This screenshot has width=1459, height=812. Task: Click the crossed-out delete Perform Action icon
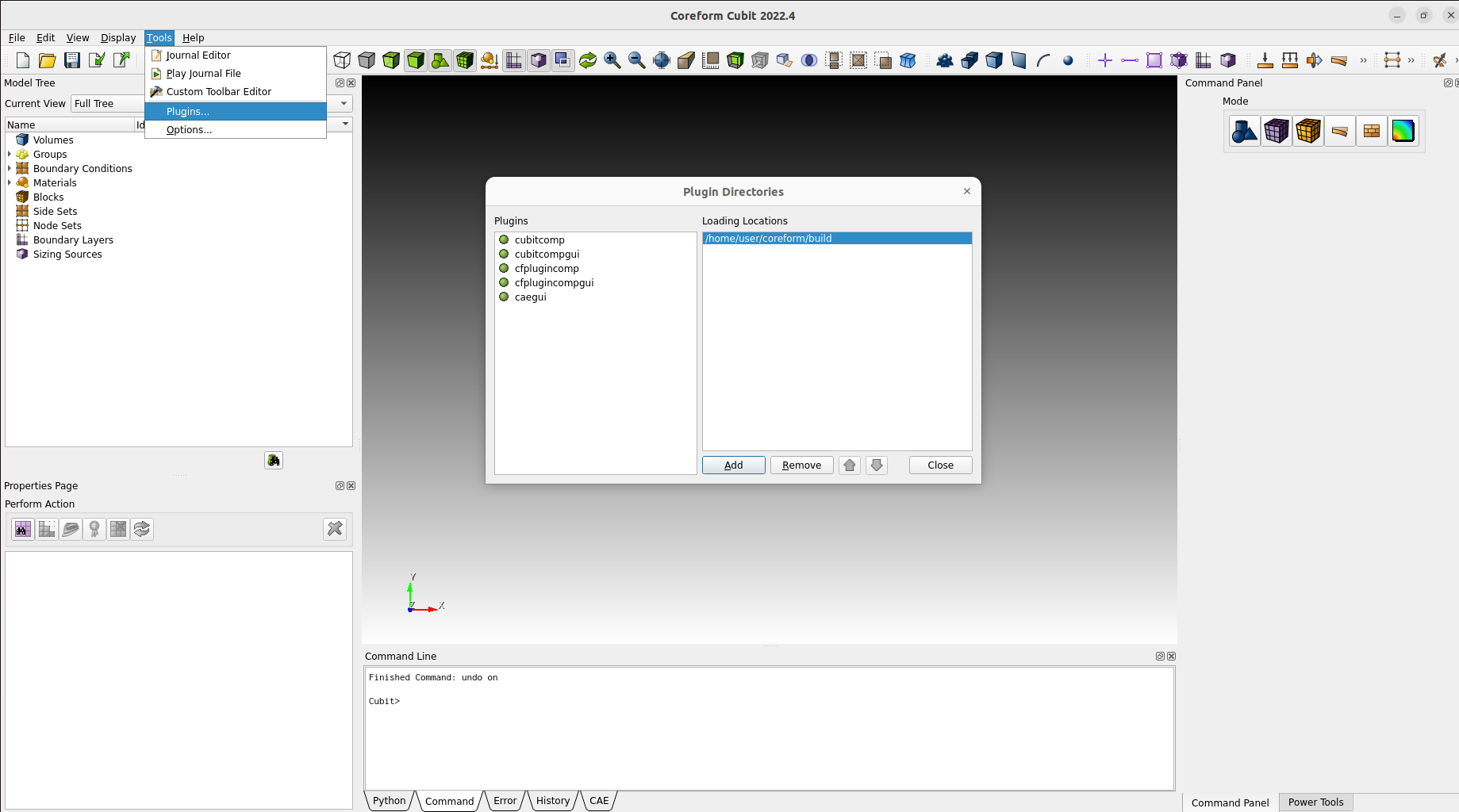point(335,529)
